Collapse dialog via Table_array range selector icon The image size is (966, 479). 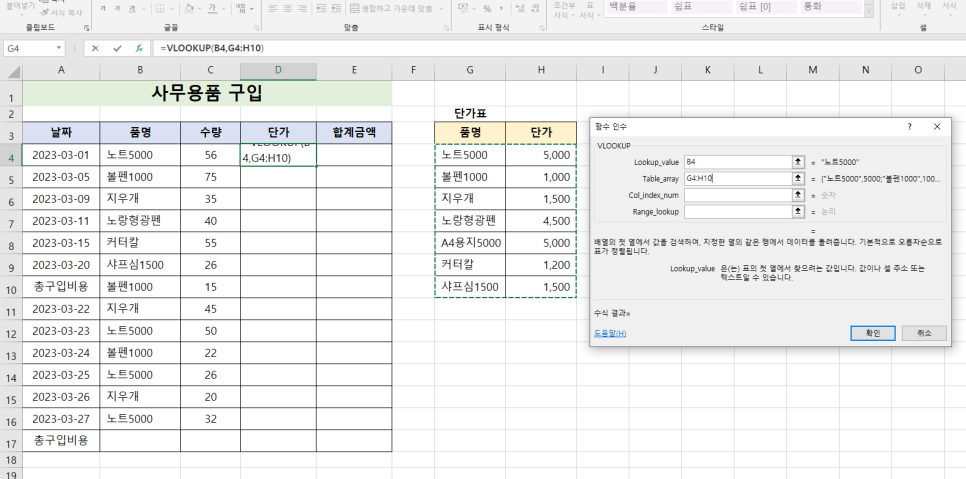point(798,179)
